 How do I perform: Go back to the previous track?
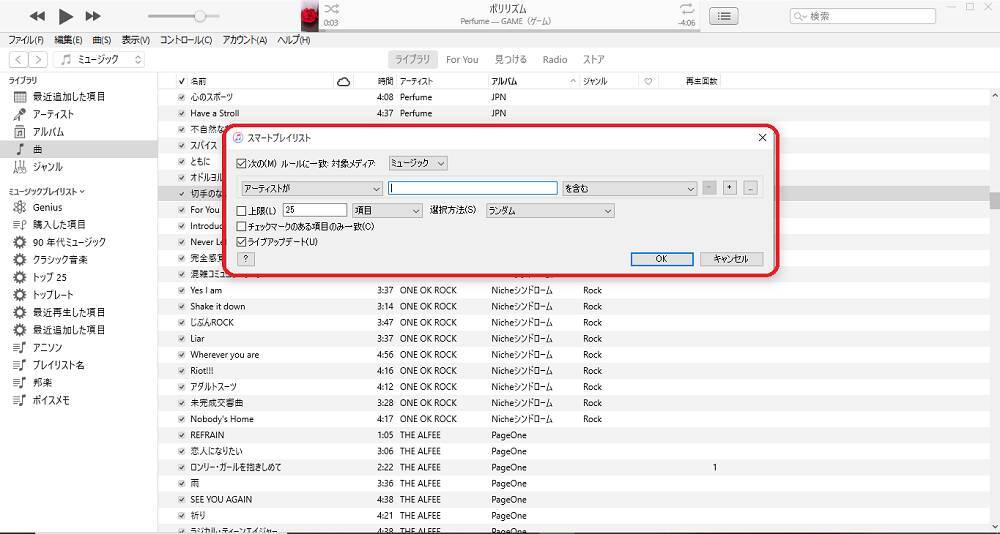click(x=37, y=16)
